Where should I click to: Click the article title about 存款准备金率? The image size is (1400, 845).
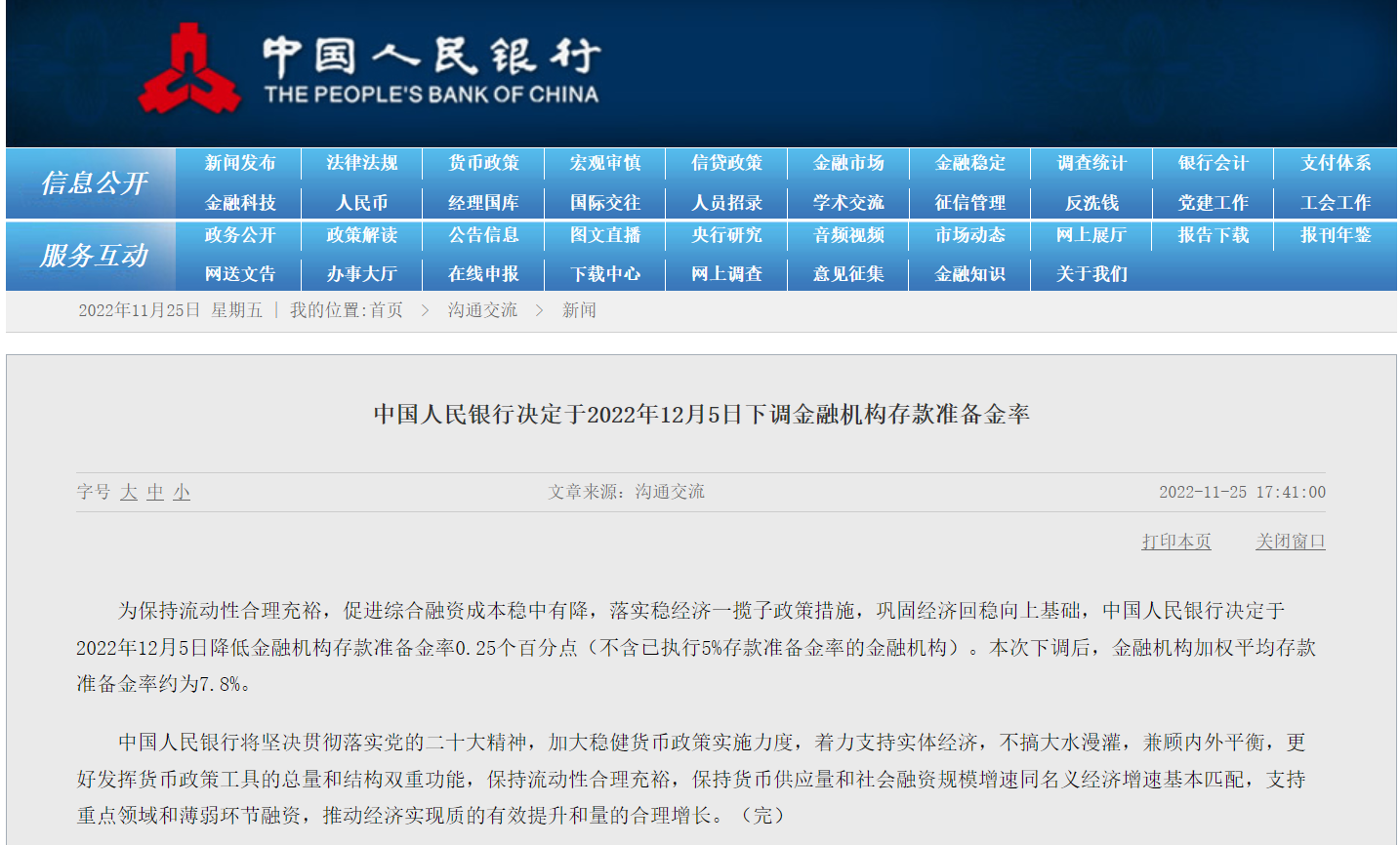click(701, 415)
